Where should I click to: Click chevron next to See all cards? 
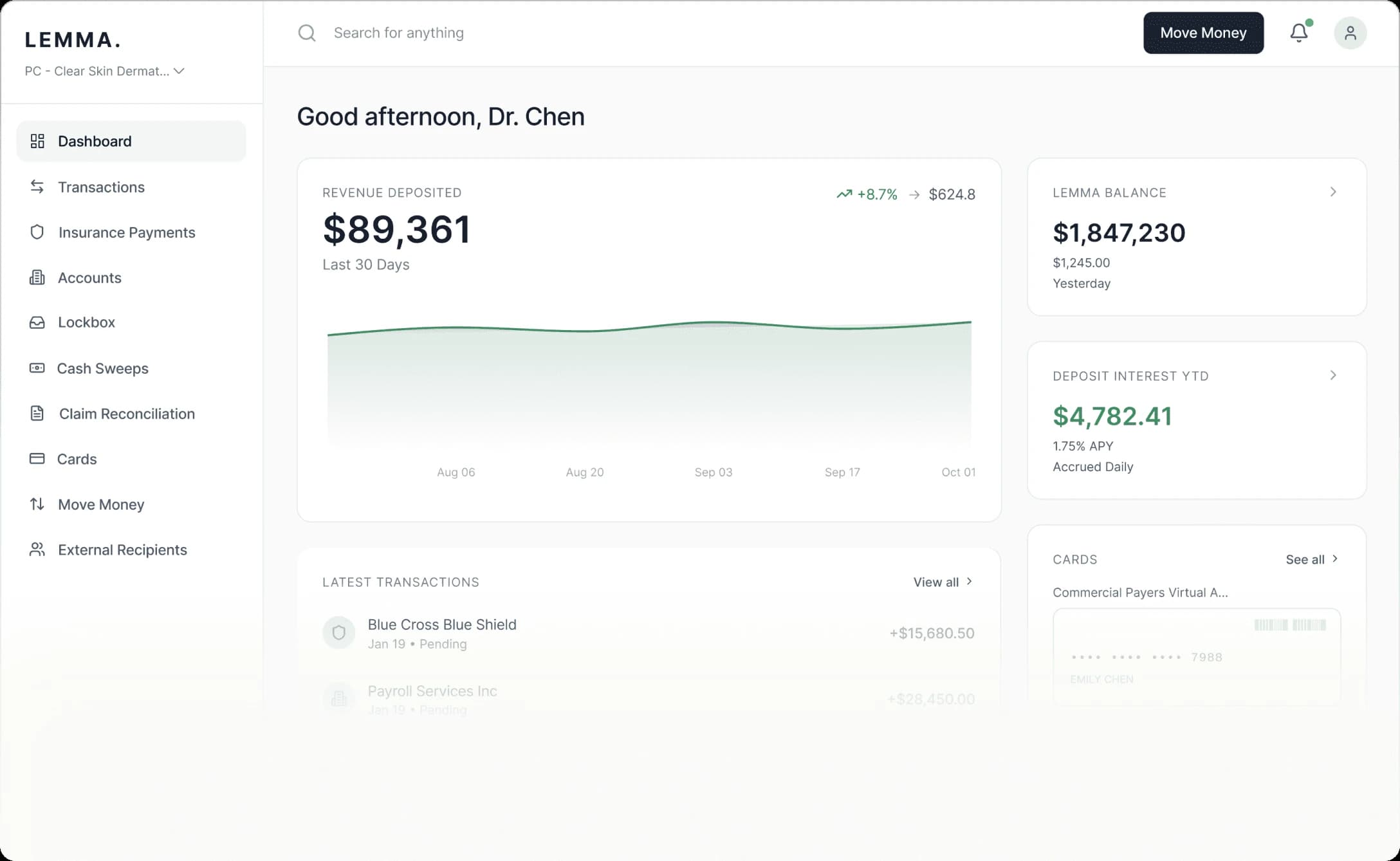pyautogui.click(x=1335, y=559)
